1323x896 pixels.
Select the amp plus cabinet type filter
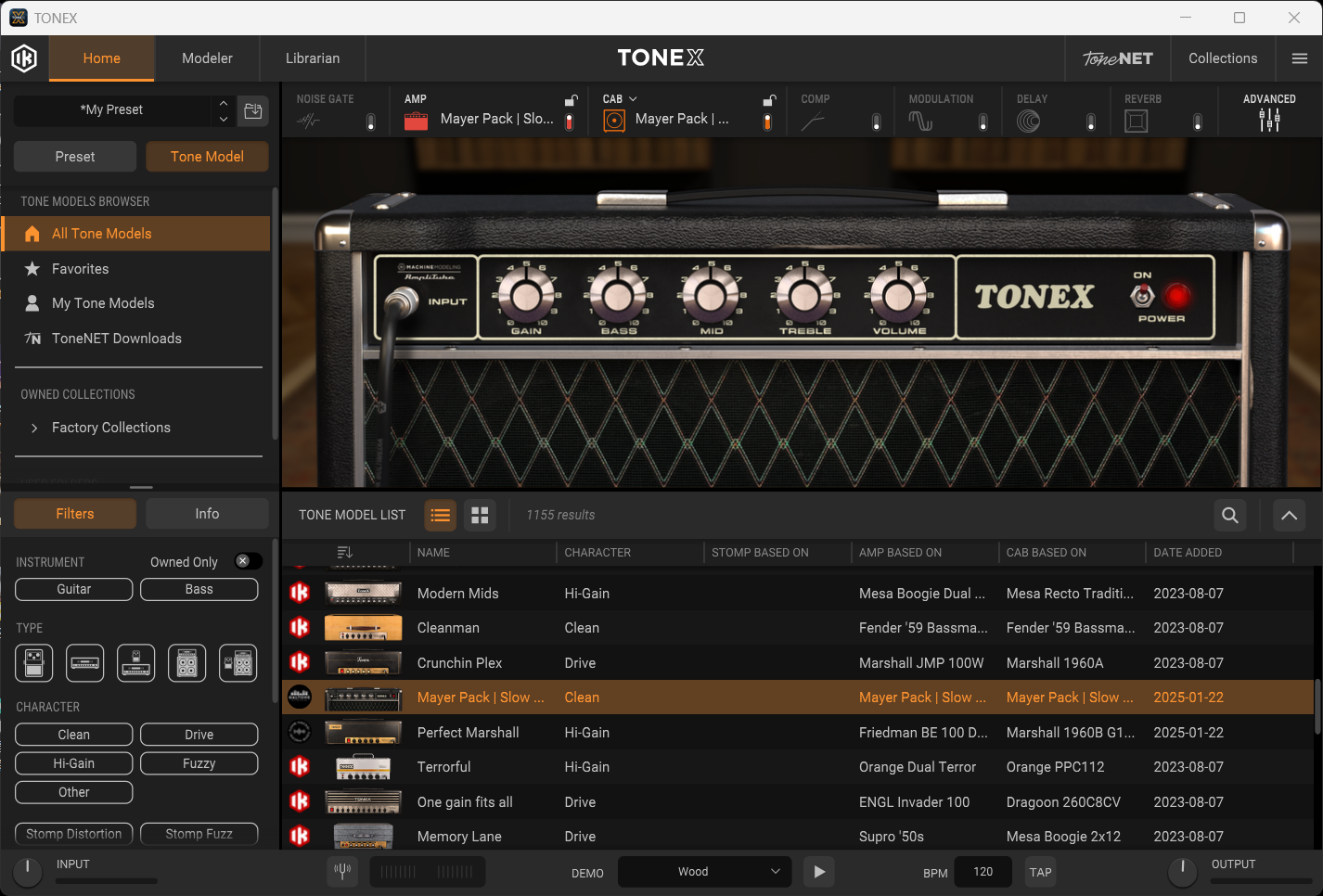point(187,663)
